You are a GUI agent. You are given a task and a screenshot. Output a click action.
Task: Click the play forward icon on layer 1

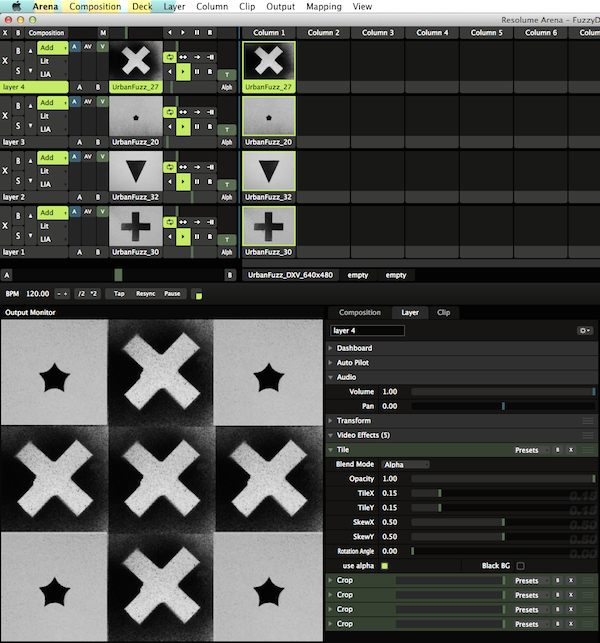pyautogui.click(x=184, y=237)
